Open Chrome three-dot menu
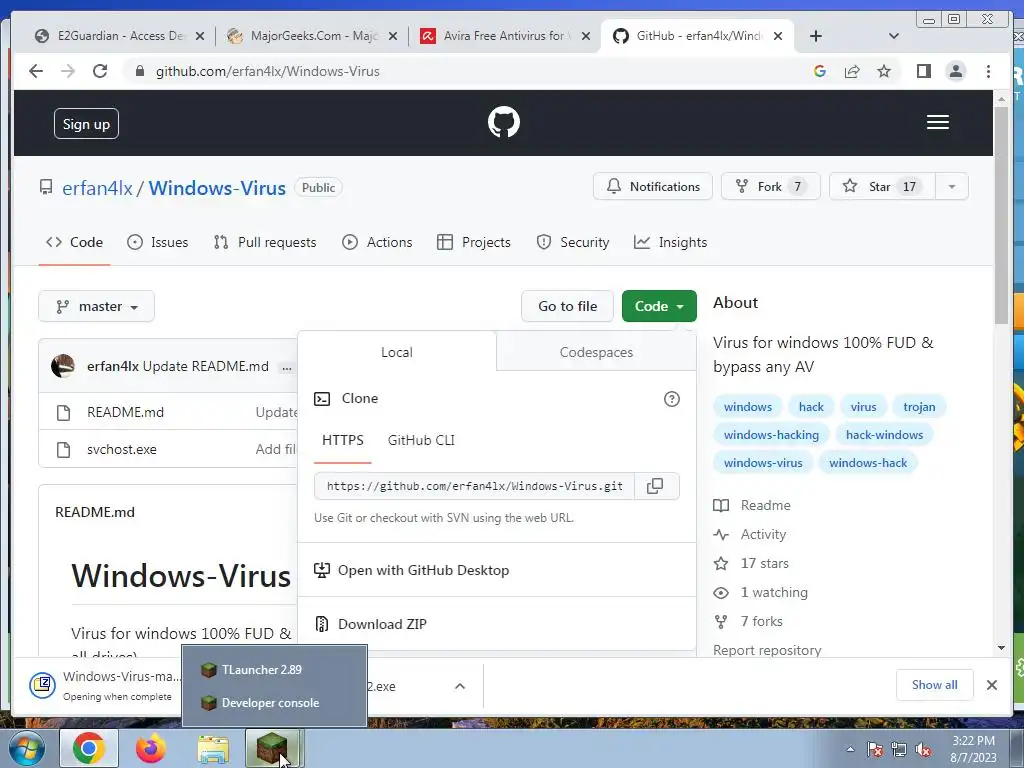The height and width of the screenshot is (768, 1024). 988,71
